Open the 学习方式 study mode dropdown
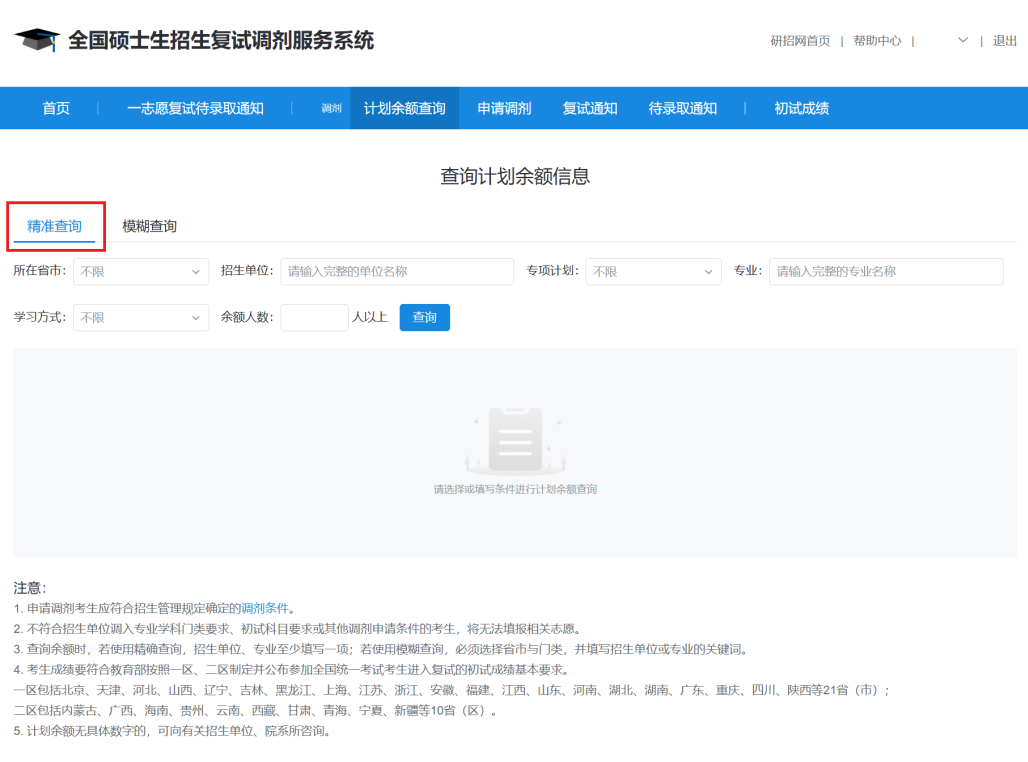 pyautogui.click(x=140, y=317)
